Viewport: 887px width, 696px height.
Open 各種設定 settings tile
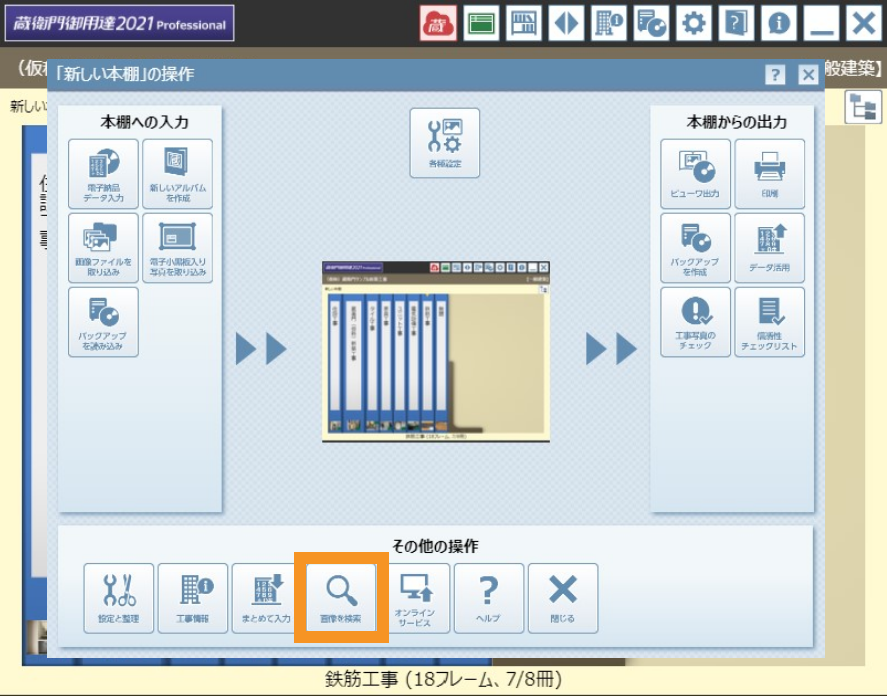click(x=444, y=143)
